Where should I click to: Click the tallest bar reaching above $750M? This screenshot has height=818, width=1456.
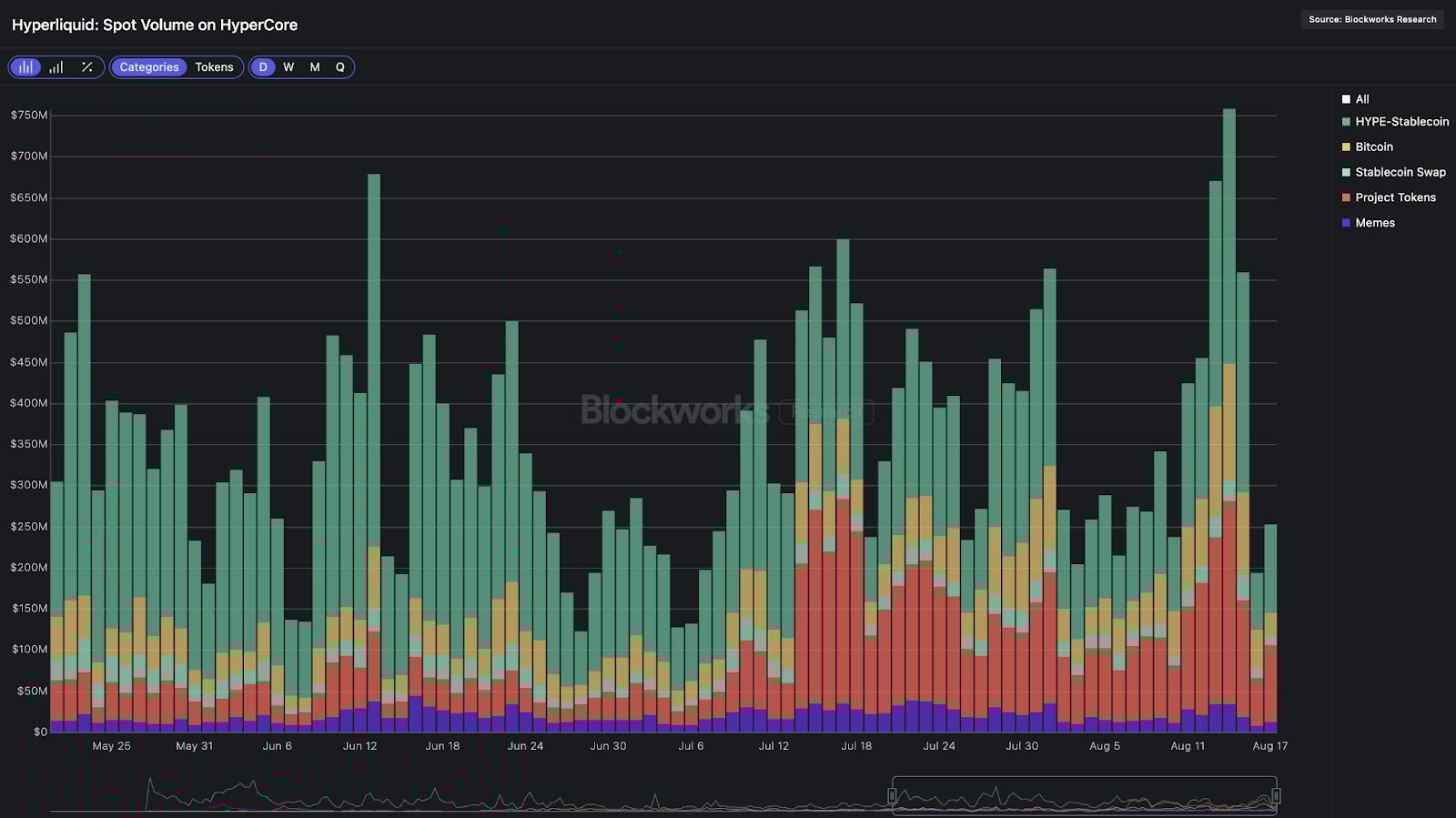tap(1229, 420)
